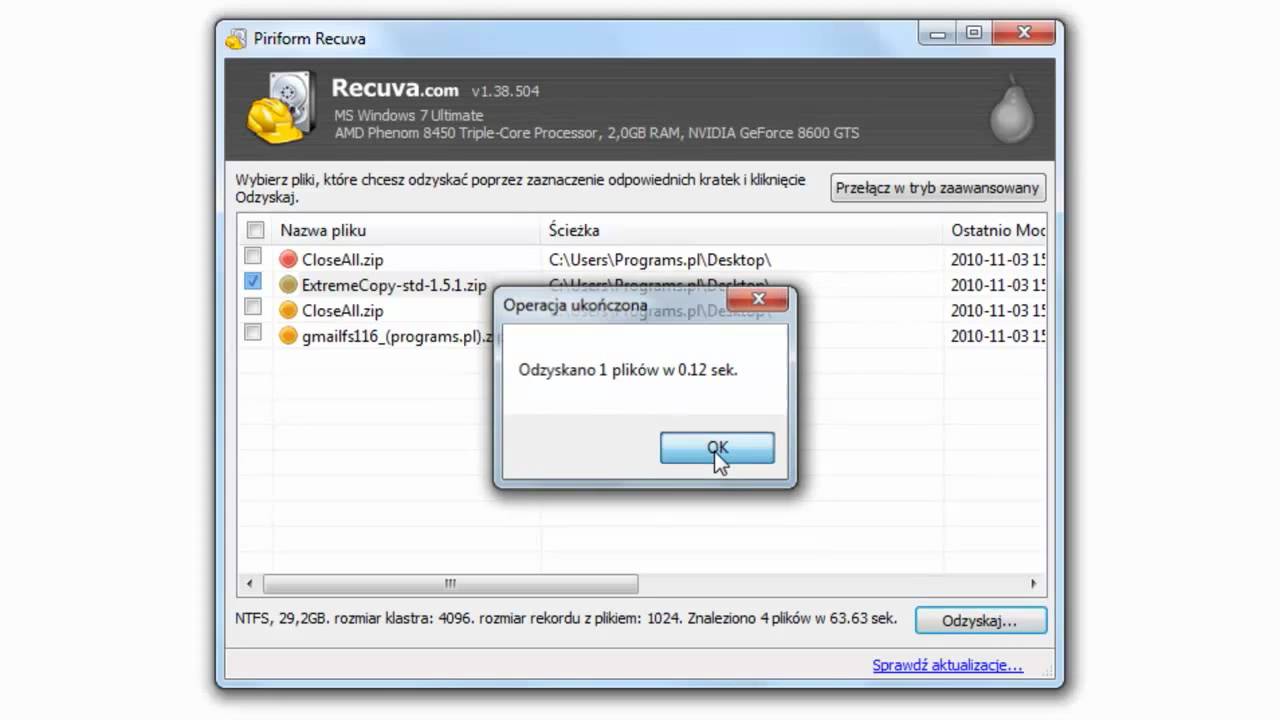Click the version v1.38.504 text

point(506,91)
